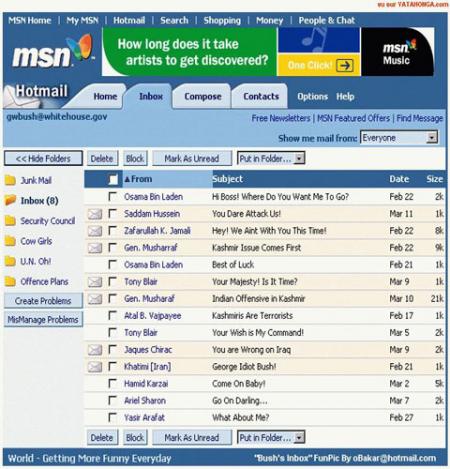Screen dimensions: 450x469
Task: Go to MSN Home link
Action: coord(30,20)
